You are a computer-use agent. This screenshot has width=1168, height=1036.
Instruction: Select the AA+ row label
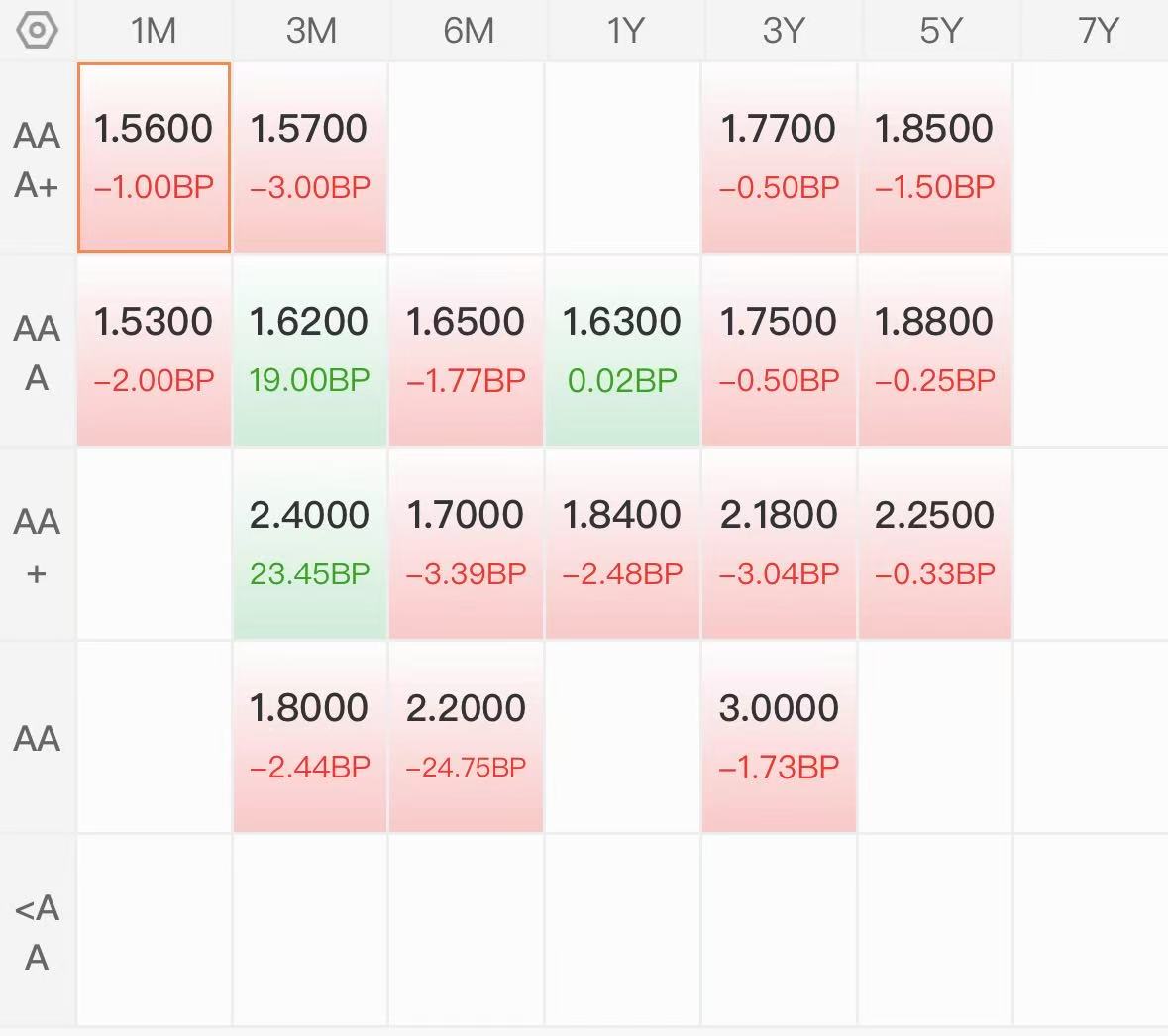[37, 546]
